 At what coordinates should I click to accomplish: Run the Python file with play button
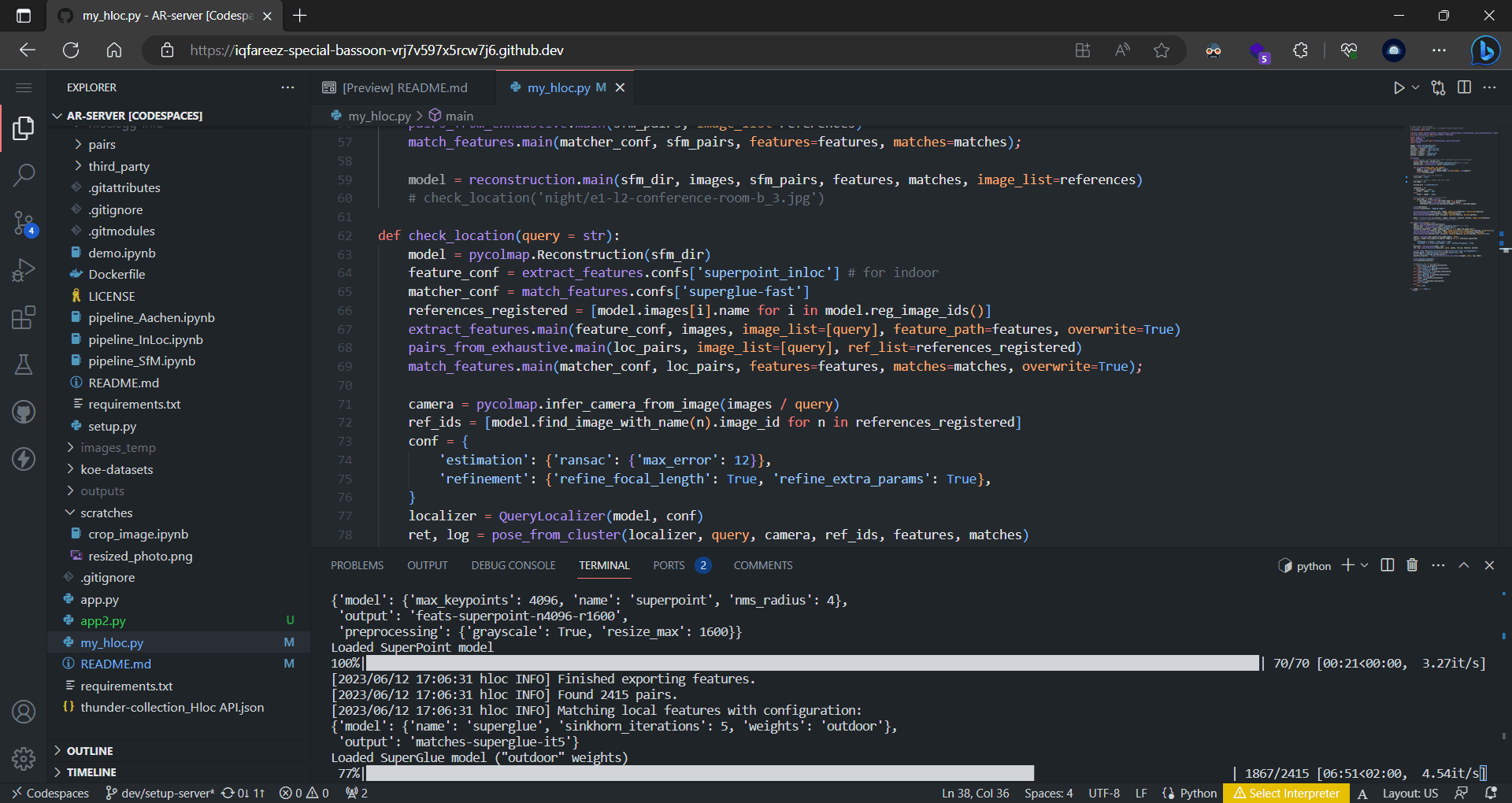tap(1399, 87)
